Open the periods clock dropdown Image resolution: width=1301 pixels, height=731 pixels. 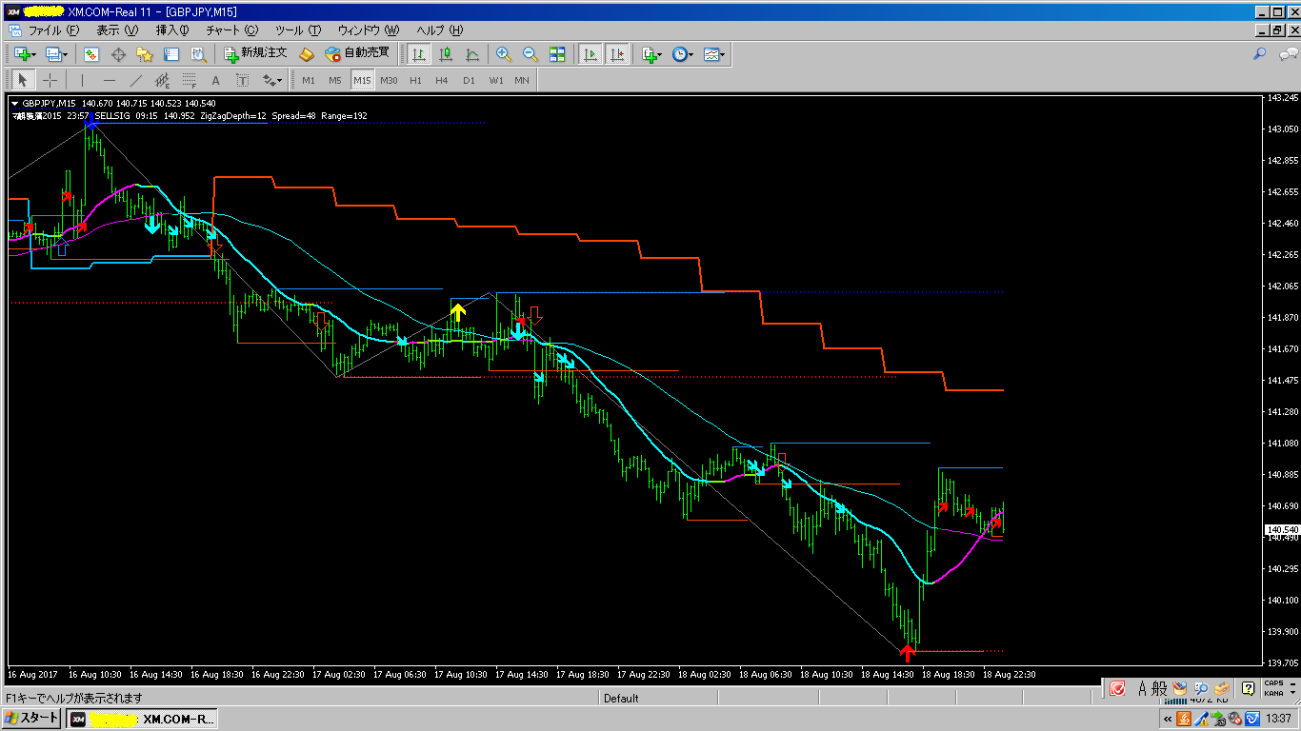click(684, 55)
